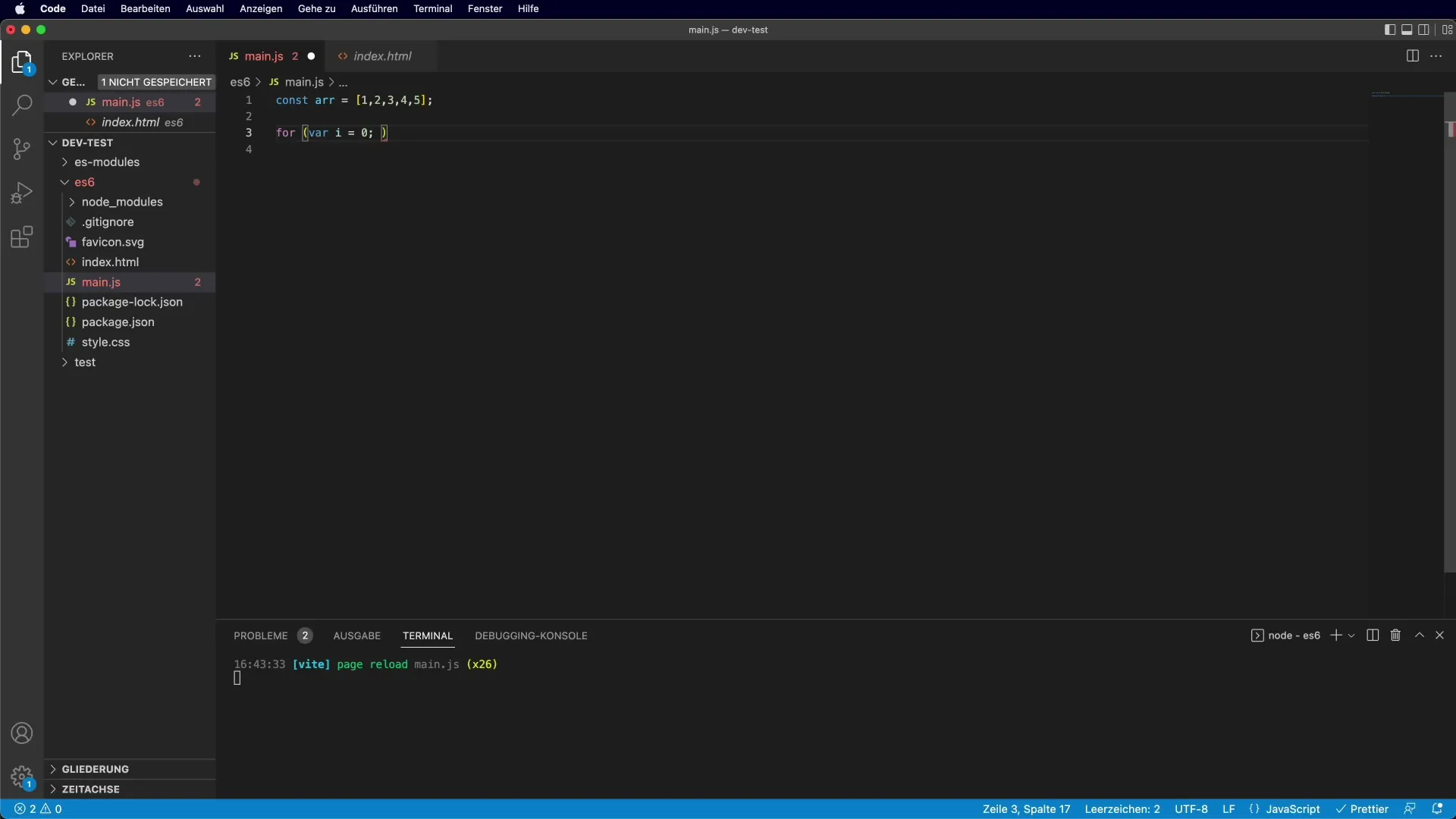
Task: Open the Manage gear icon
Action: click(22, 777)
